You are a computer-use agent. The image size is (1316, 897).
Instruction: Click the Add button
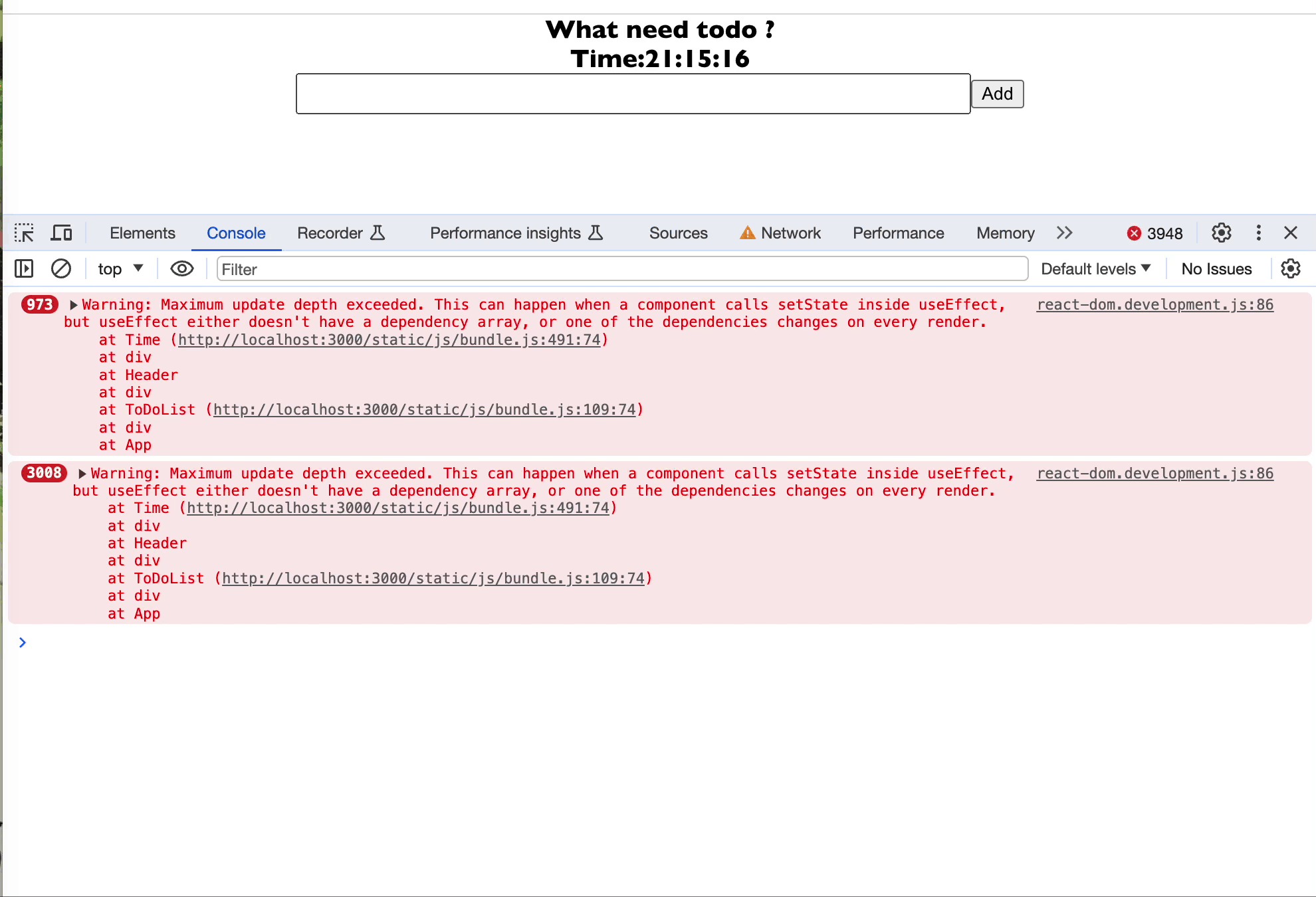tap(997, 94)
